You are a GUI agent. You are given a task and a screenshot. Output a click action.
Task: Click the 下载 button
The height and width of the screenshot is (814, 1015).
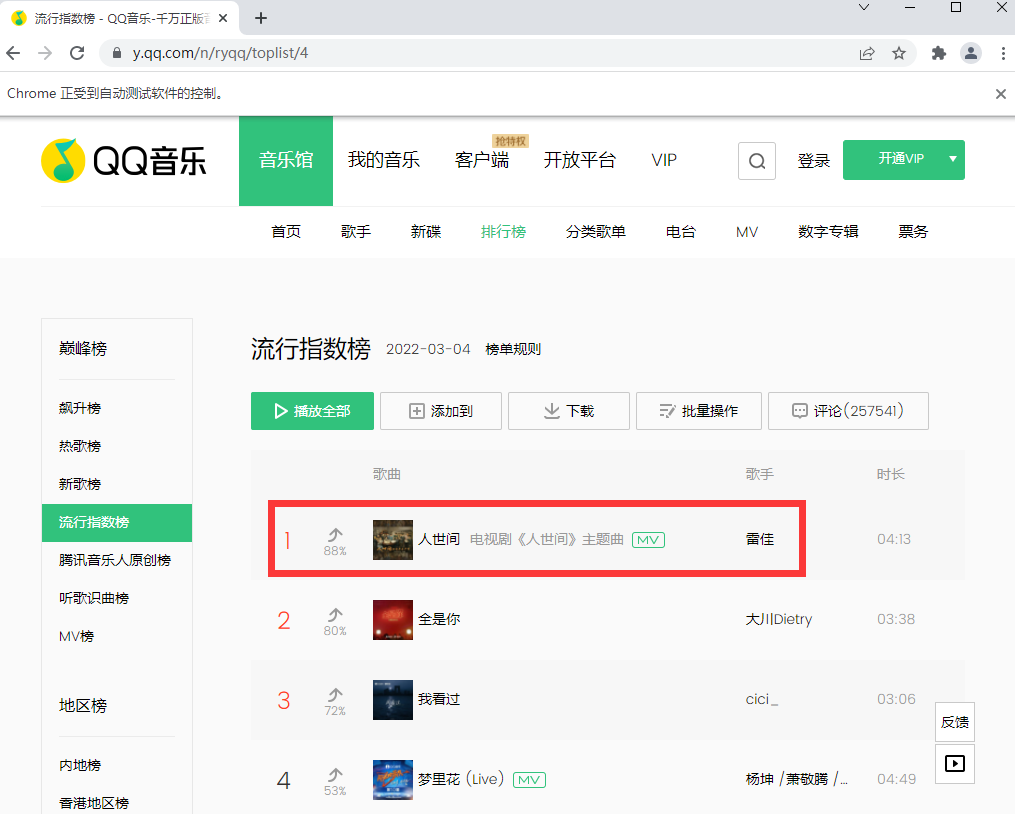pos(569,411)
